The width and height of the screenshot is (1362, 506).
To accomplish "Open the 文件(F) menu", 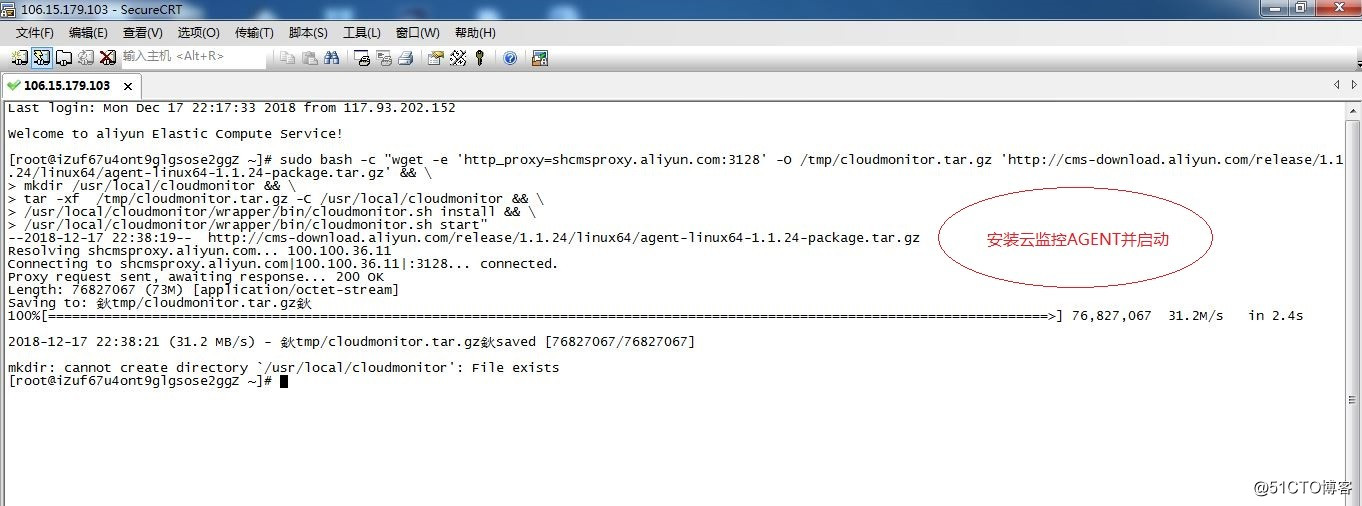I will click(35, 33).
